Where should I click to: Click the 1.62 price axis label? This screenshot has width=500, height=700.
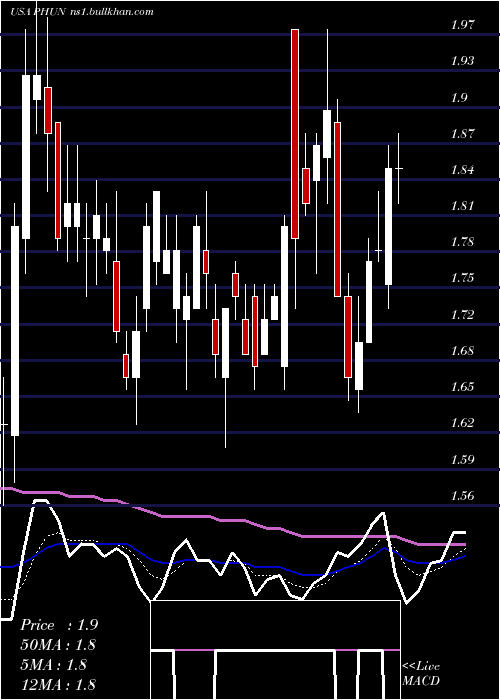point(462,423)
